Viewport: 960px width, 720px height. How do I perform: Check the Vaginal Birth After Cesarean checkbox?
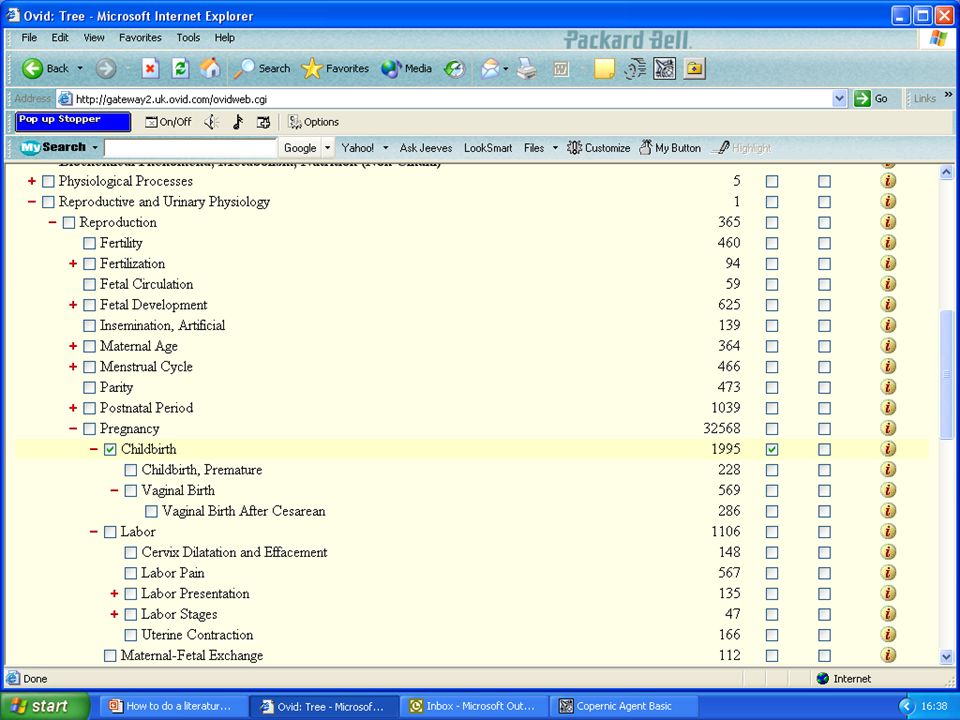(x=151, y=511)
